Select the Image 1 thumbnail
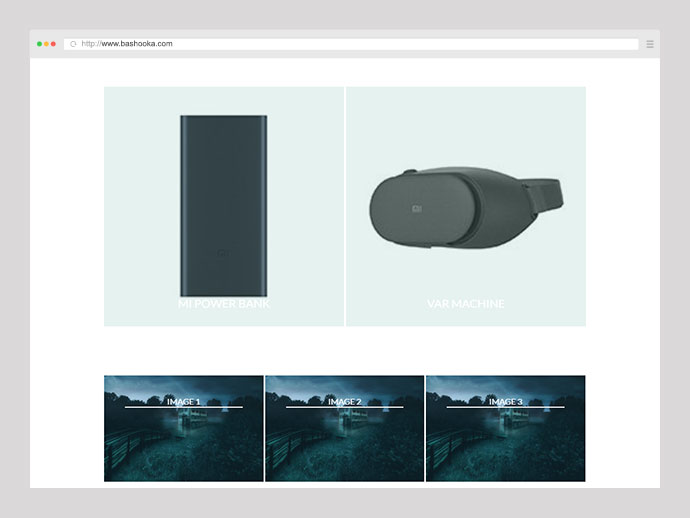Viewport: 690px width, 518px height. (184, 428)
